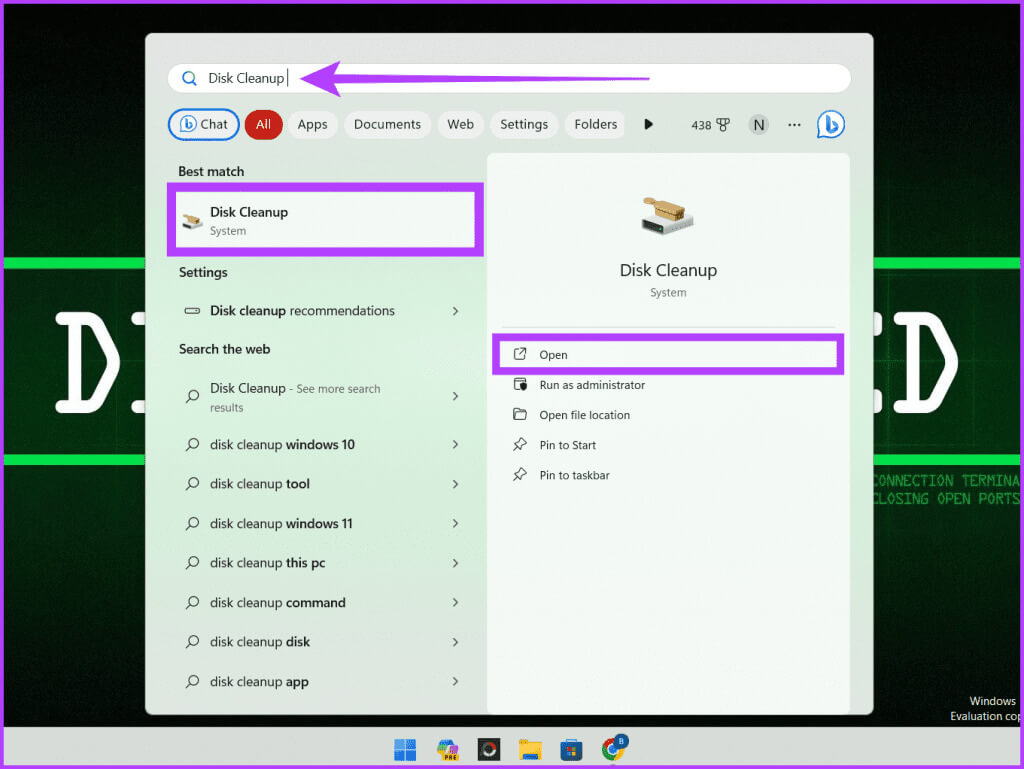Open the dark circular app on taskbar
The width and height of the screenshot is (1024, 769).
click(488, 749)
